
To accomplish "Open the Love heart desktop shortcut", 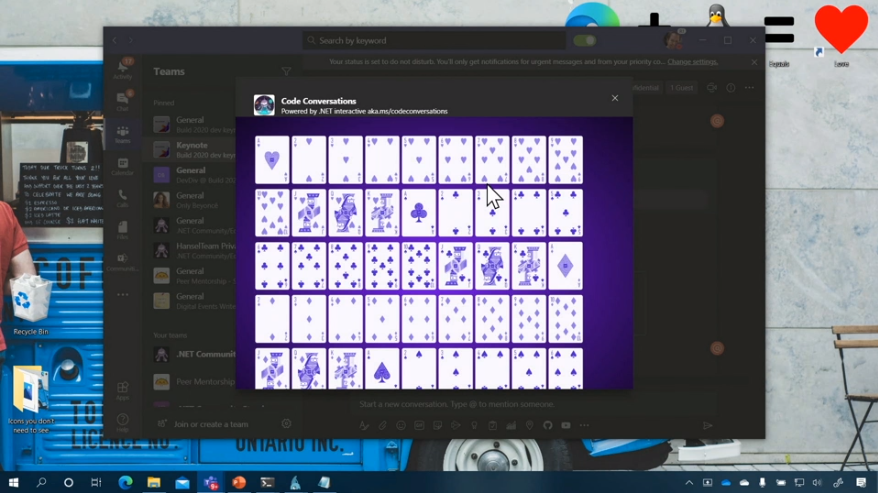I will [841, 35].
